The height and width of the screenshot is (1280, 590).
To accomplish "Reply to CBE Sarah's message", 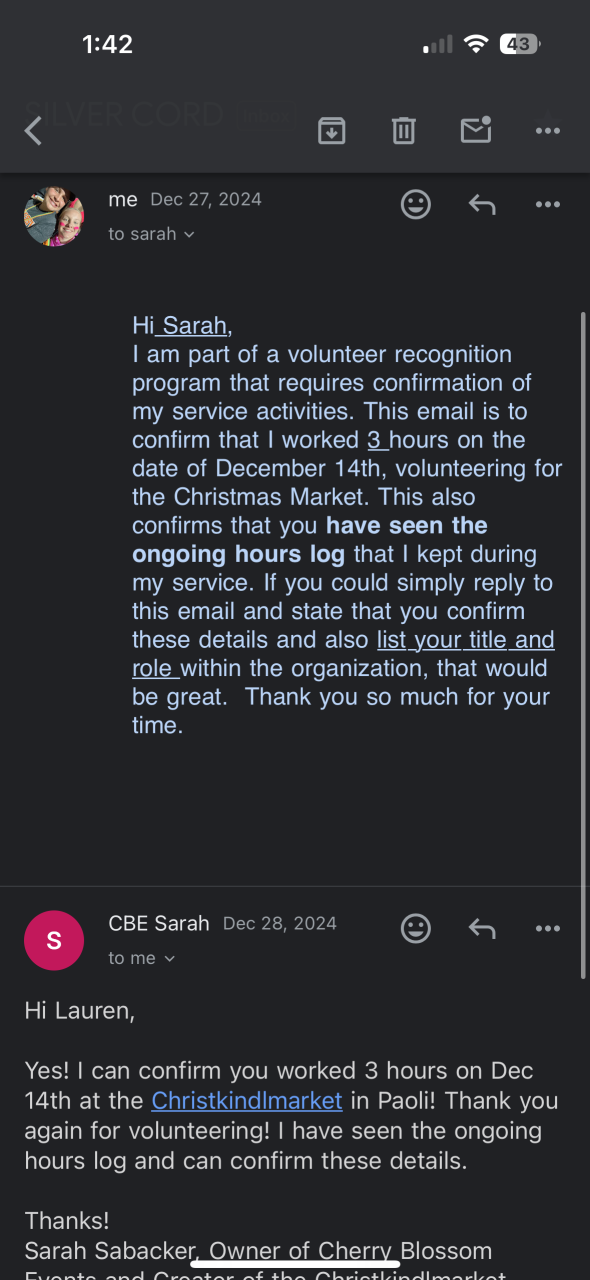I will pyautogui.click(x=482, y=929).
